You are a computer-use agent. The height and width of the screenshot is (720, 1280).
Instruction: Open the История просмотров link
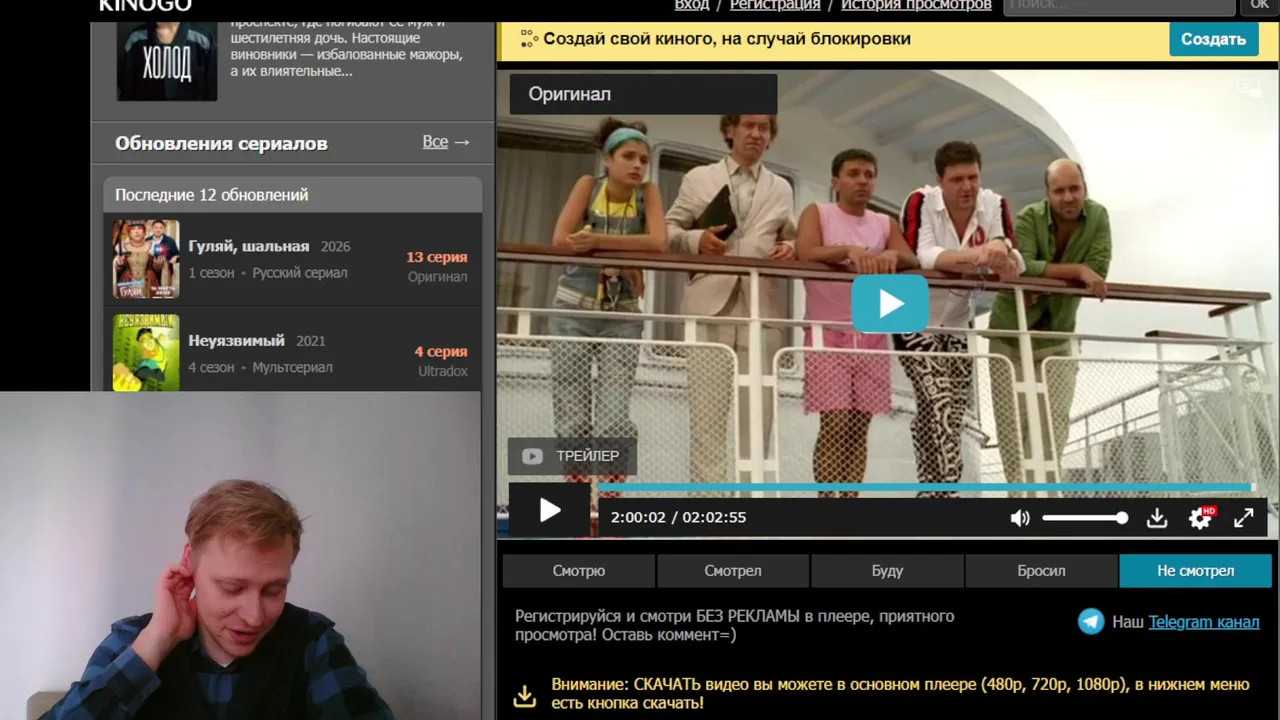916,5
